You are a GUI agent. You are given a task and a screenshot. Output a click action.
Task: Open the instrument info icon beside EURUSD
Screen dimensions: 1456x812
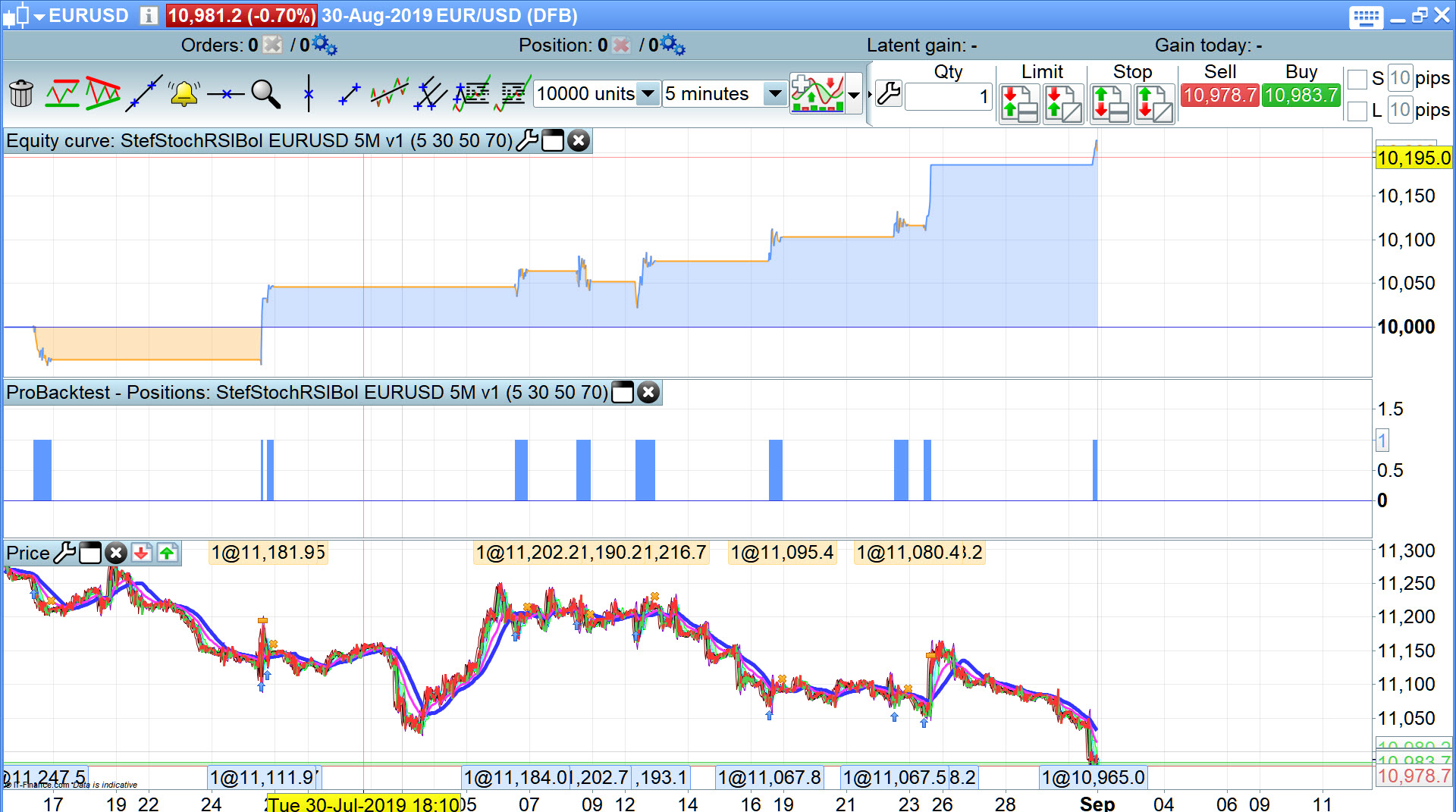tap(149, 15)
